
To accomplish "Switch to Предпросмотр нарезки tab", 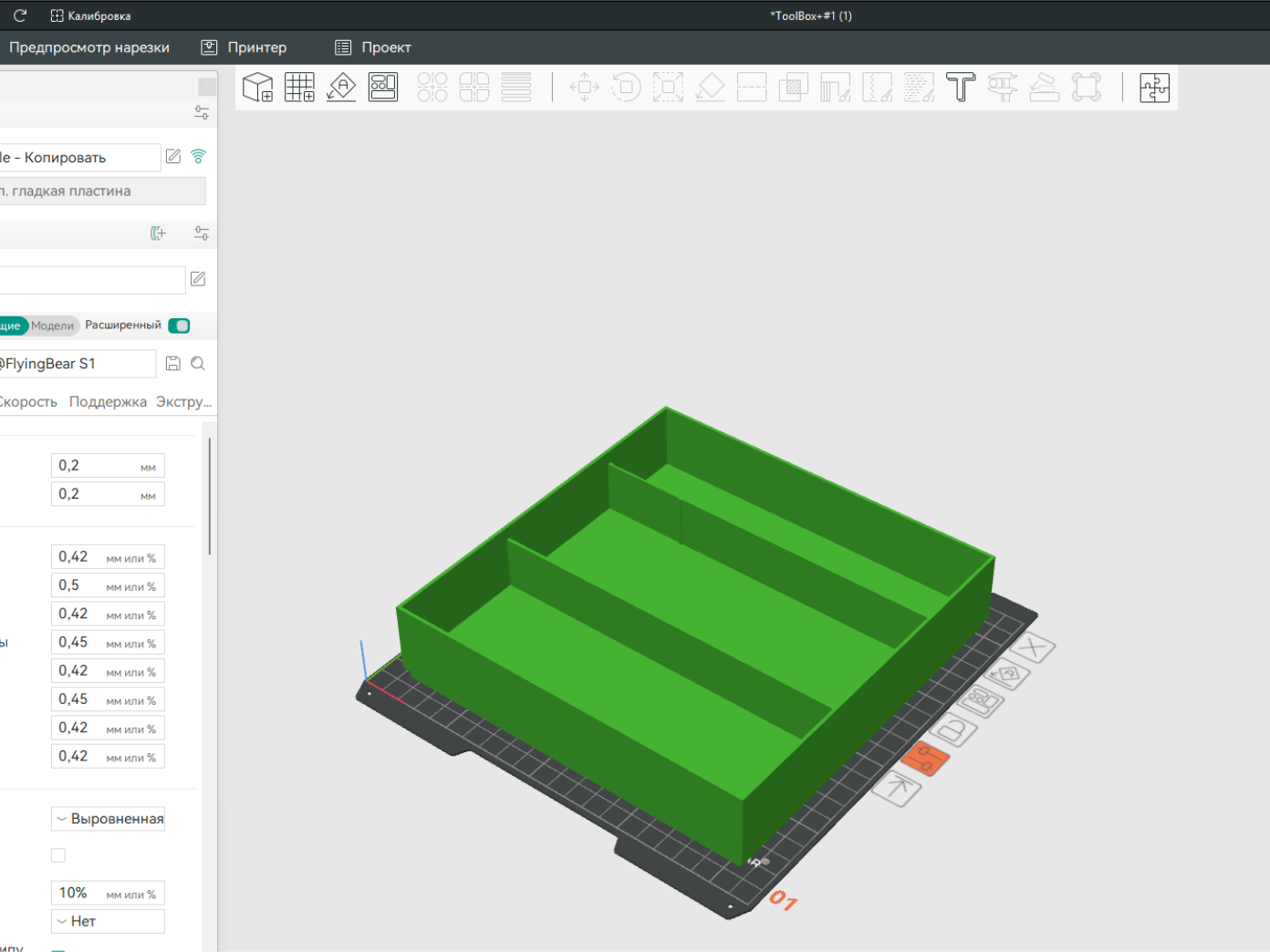I will (89, 47).
